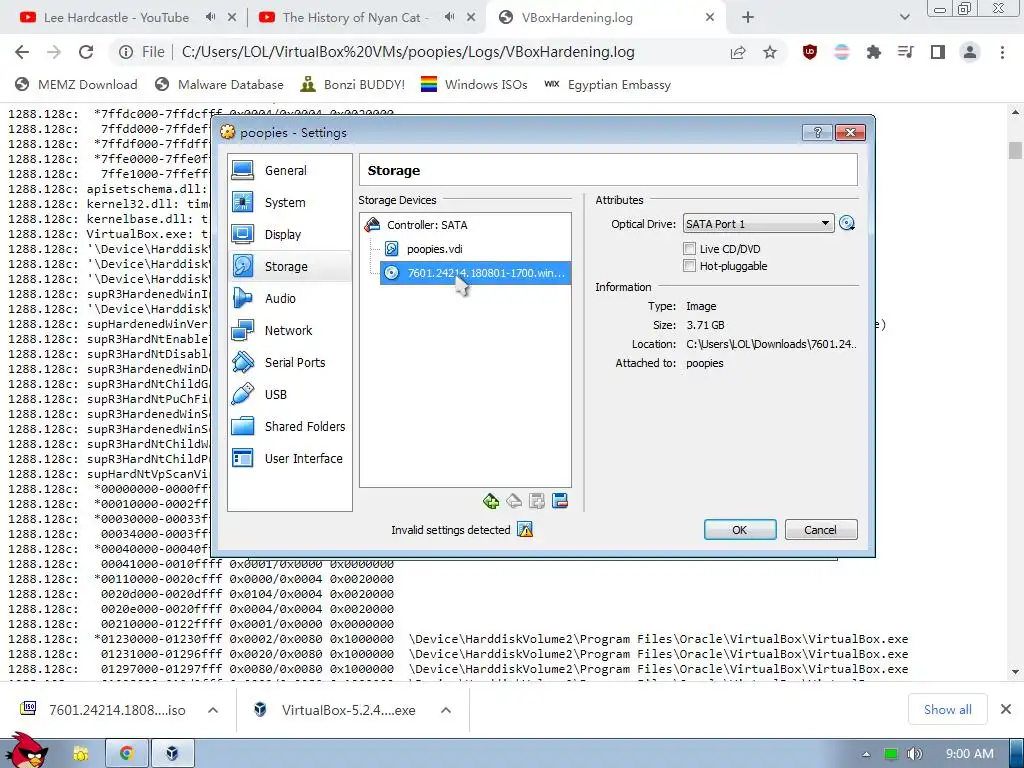Select poopies.vdi hard disk in storage tree
Viewport: 1024px width, 768px height.
[434, 249]
